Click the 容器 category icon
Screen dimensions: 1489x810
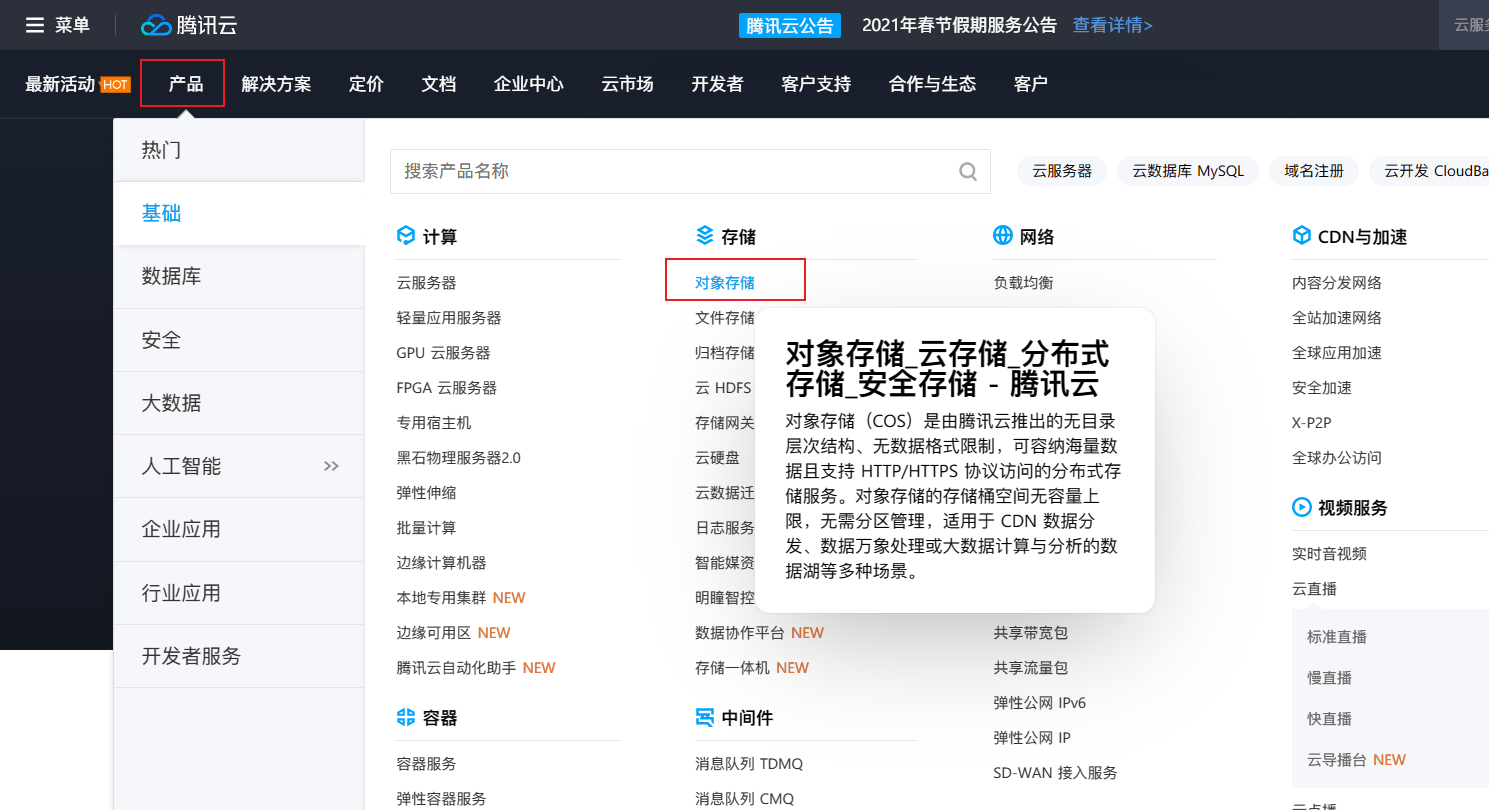(x=405, y=717)
